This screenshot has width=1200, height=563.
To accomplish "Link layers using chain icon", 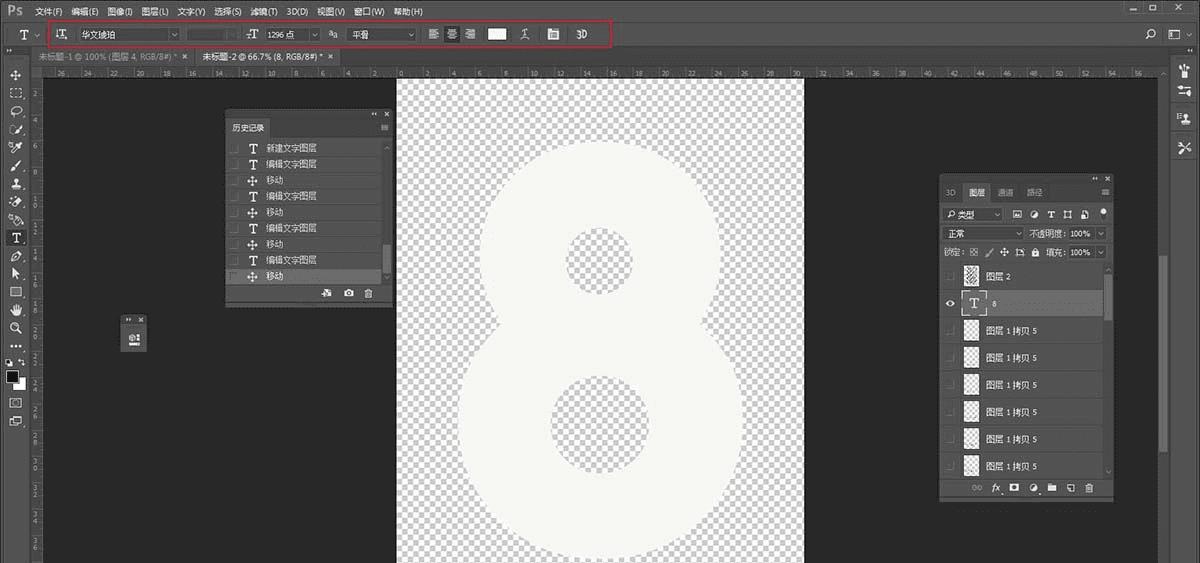I will click(977, 488).
